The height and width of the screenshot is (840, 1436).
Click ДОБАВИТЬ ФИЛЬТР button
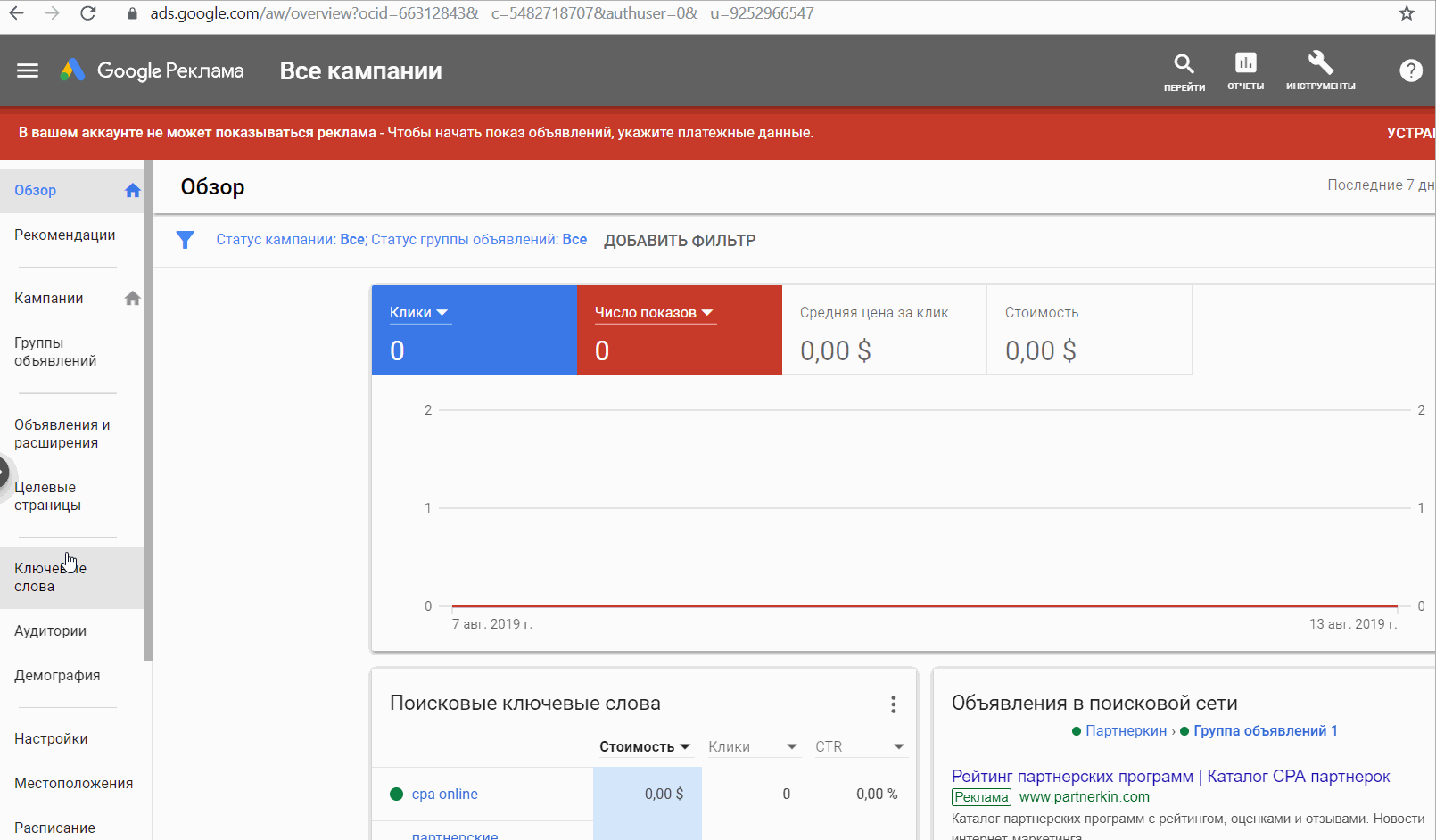(x=680, y=241)
